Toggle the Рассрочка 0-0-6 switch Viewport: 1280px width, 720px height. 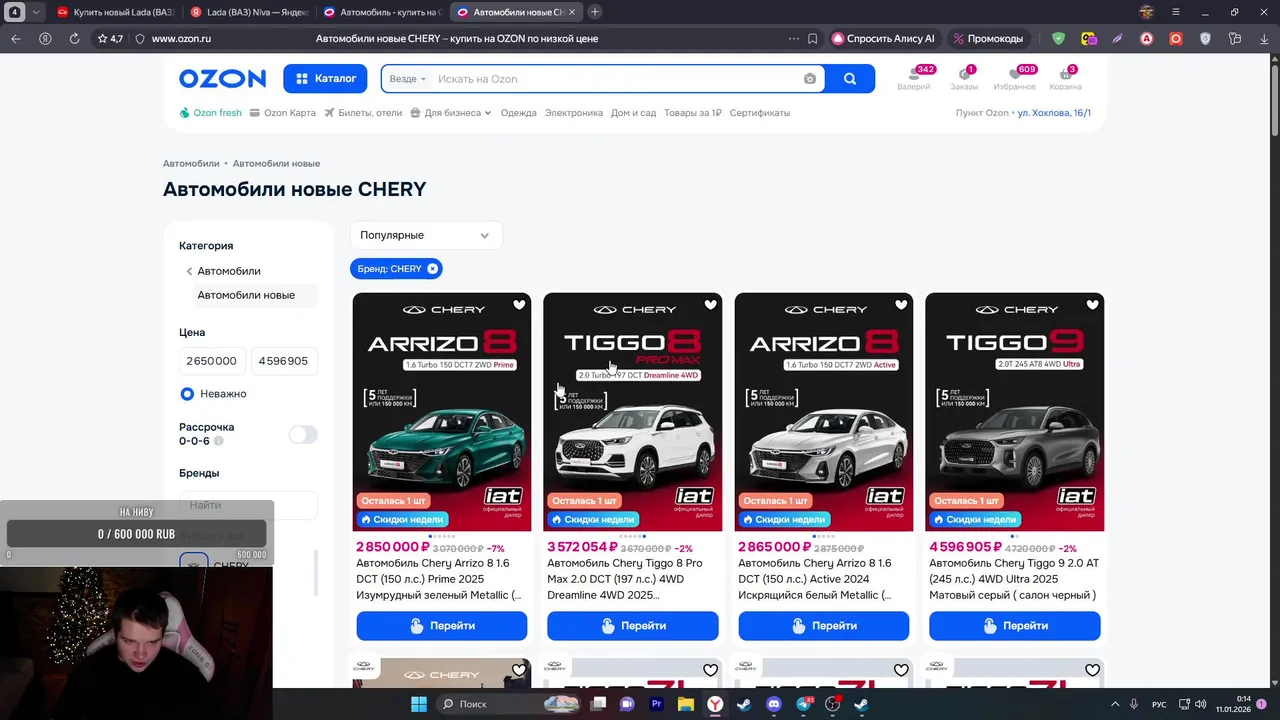coord(303,434)
